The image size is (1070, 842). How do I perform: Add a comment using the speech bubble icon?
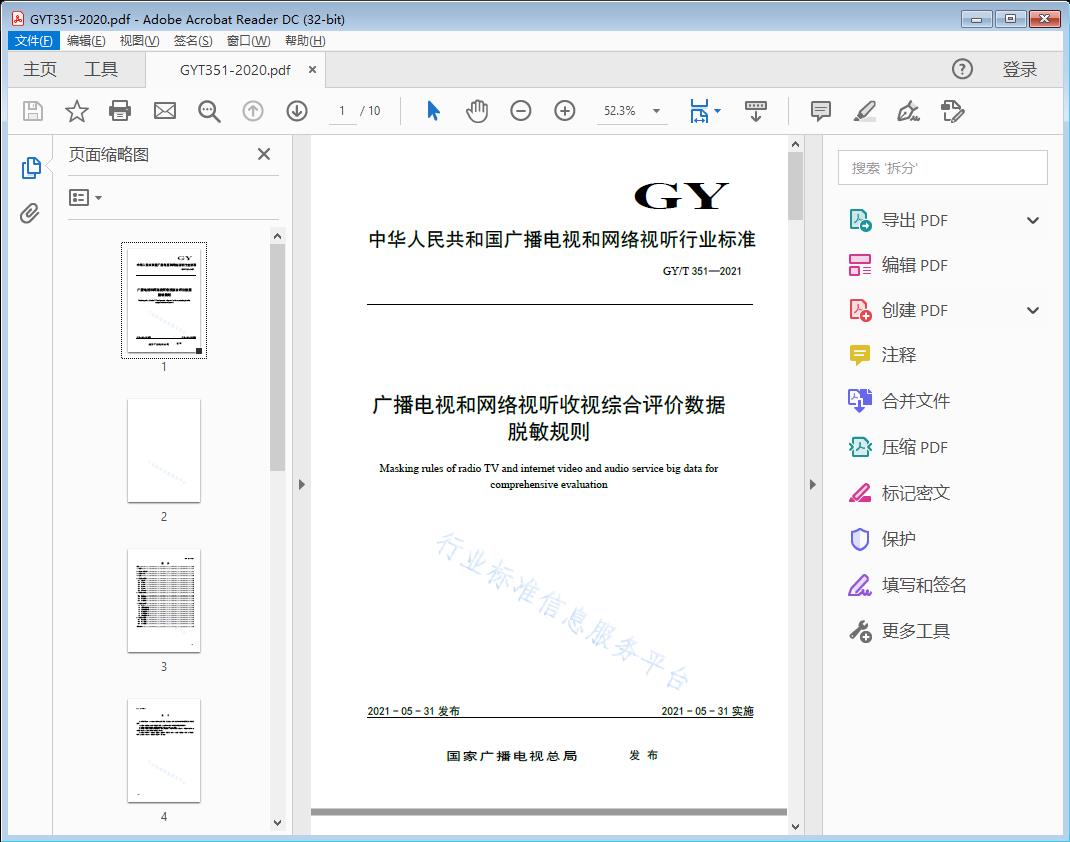[820, 111]
